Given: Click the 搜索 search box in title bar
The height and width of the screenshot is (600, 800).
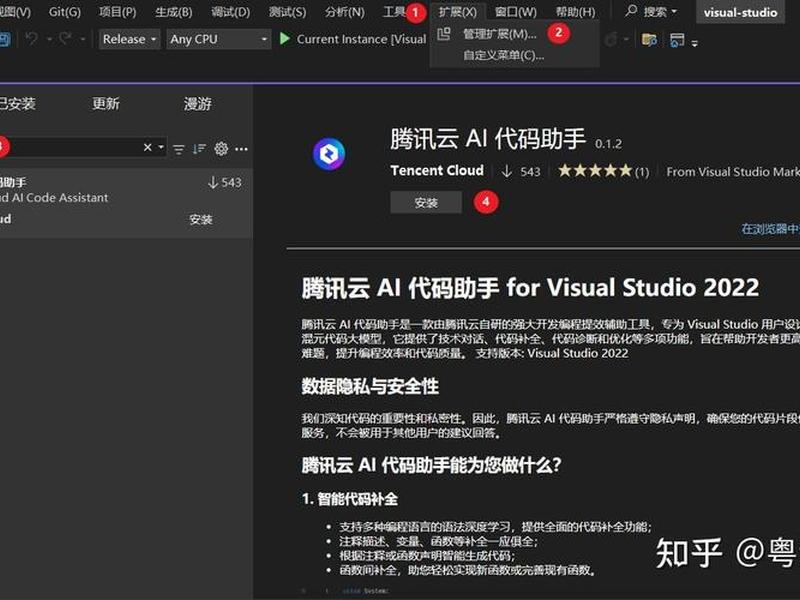Looking at the screenshot, I should click(652, 11).
